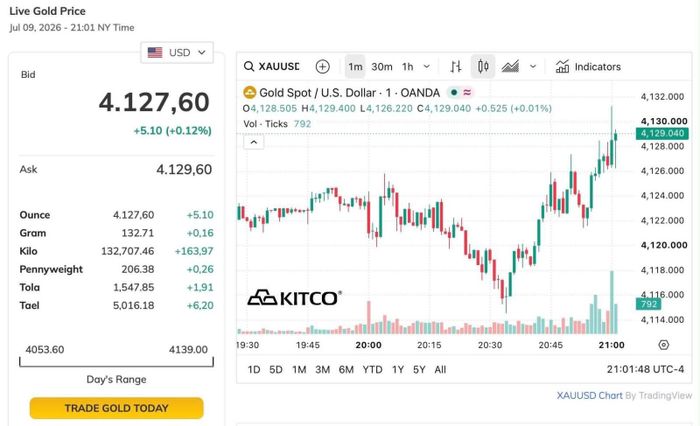
Task: Select the bars chart style icon
Action: click(455, 67)
